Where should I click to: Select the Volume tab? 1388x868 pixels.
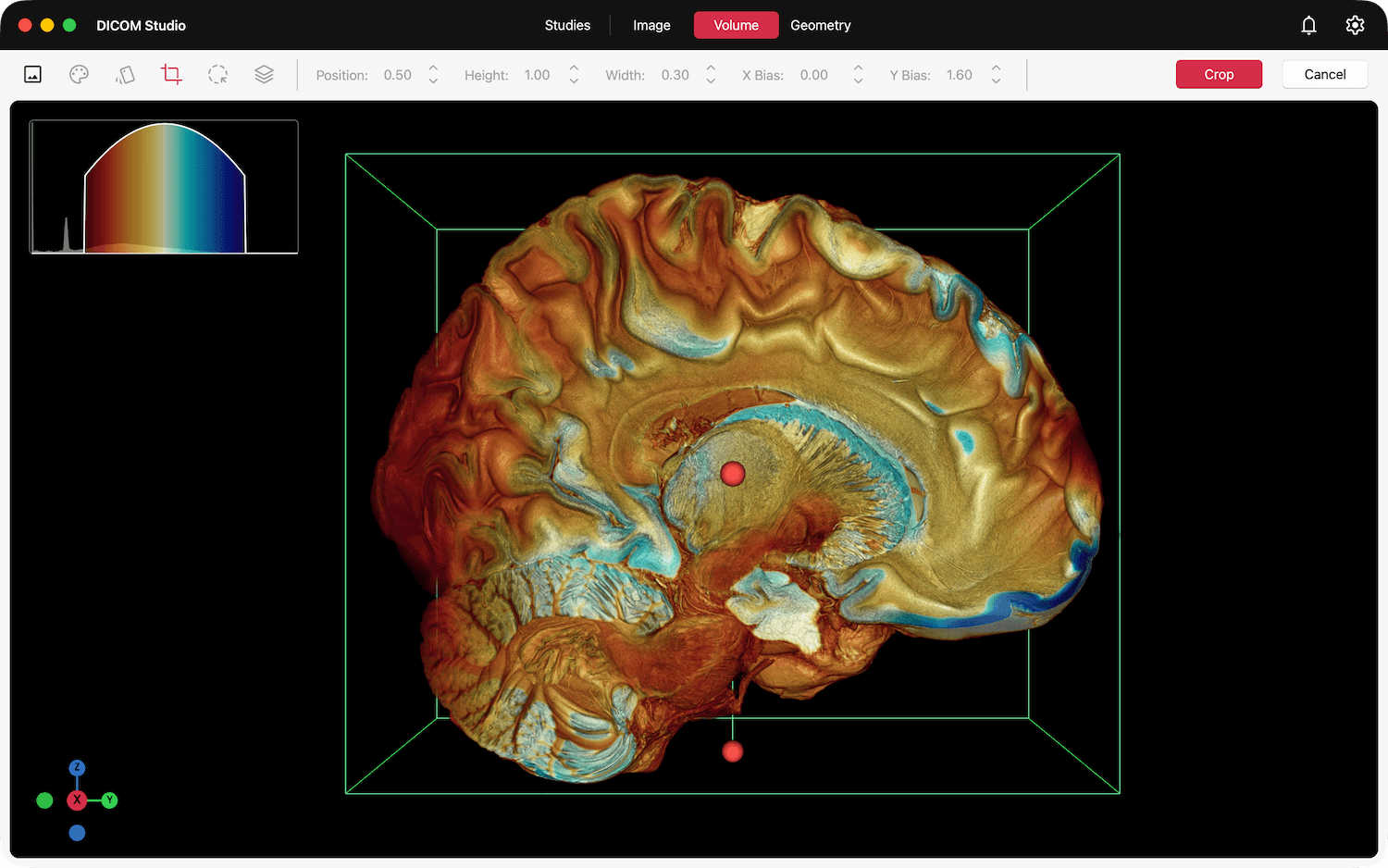click(x=736, y=25)
